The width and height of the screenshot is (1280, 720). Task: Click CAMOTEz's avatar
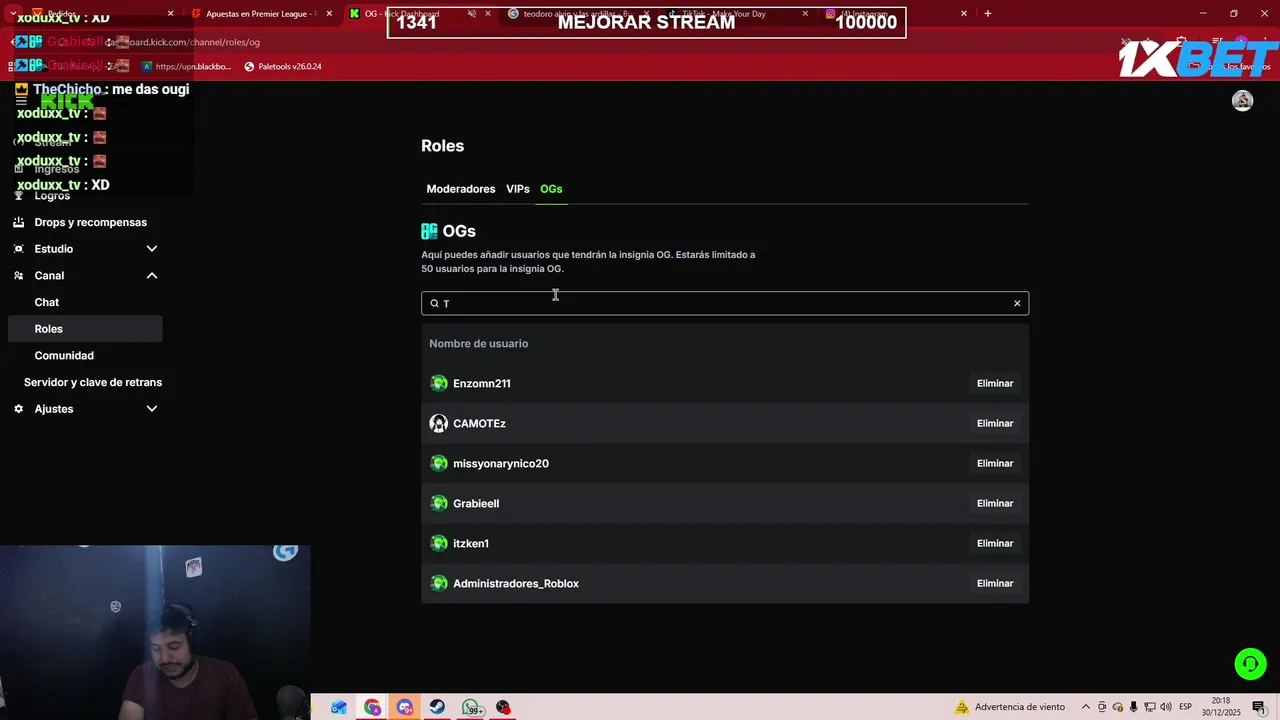tap(438, 423)
